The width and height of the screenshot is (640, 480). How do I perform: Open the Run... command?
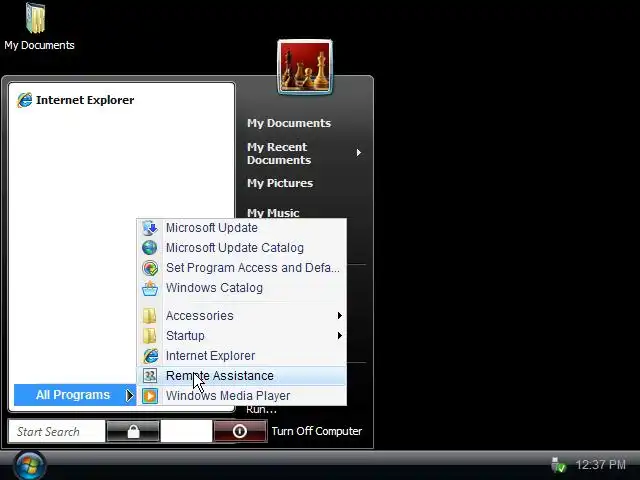point(261,409)
